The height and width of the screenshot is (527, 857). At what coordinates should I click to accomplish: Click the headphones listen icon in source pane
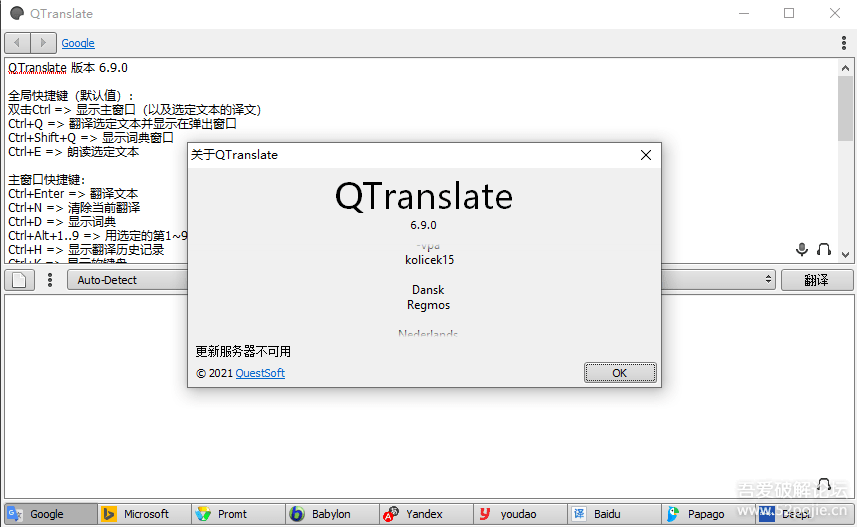(824, 249)
